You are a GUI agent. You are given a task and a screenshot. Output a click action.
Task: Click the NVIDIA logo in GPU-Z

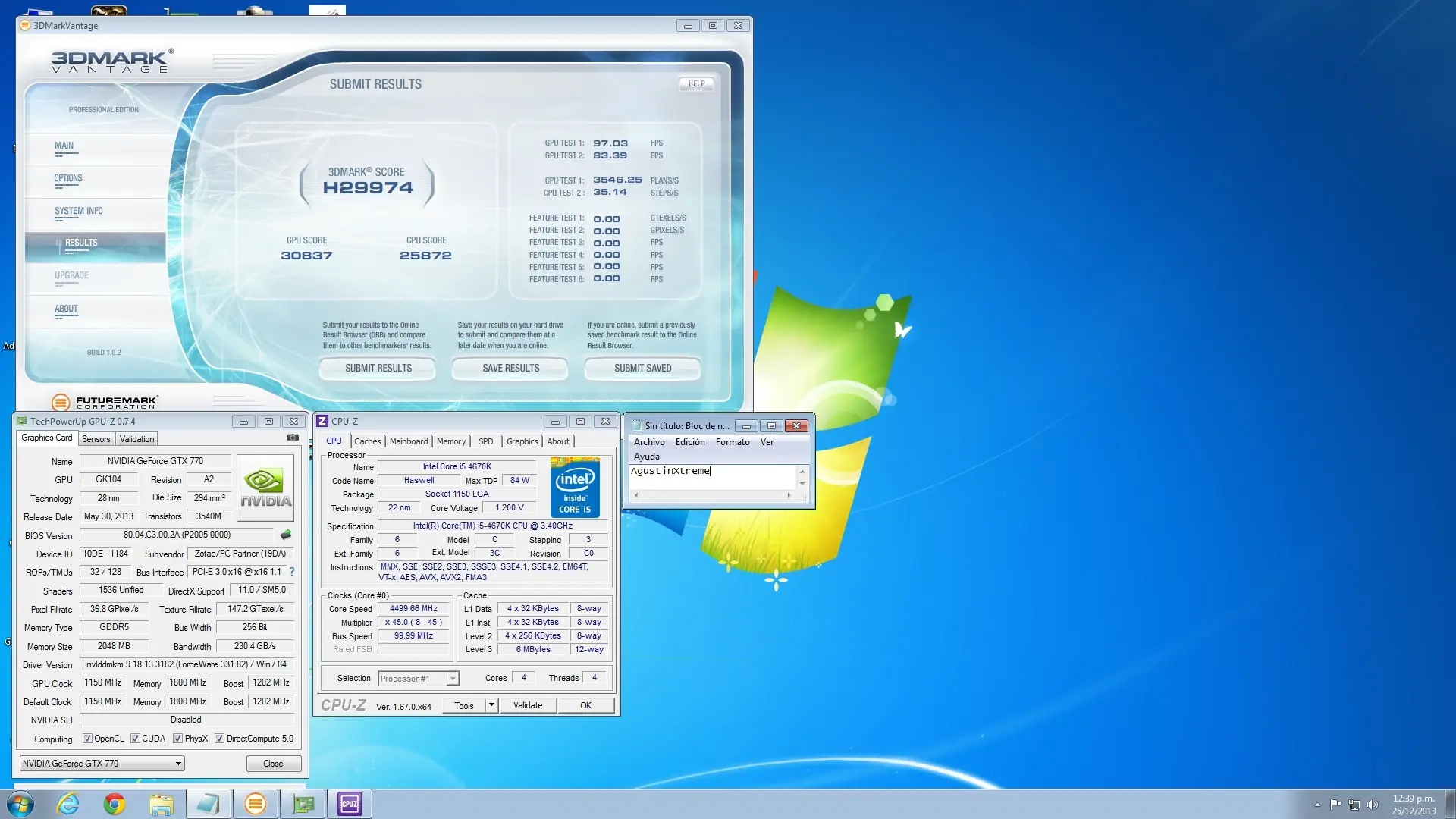coord(265,488)
